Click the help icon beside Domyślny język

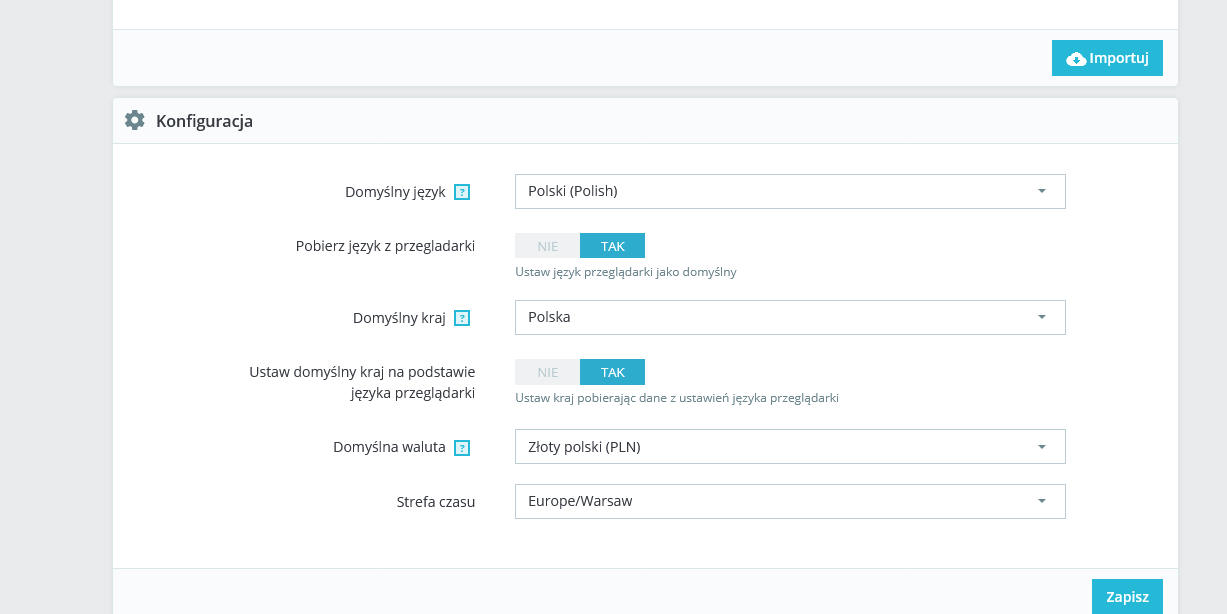(462, 192)
